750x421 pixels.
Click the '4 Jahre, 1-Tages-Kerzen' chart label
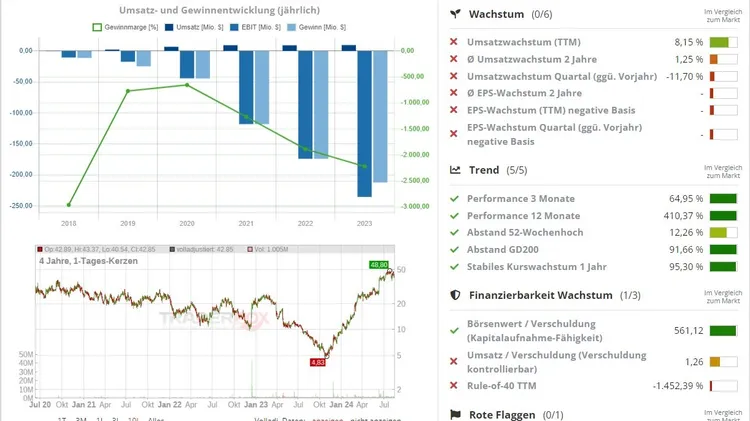coord(88,261)
